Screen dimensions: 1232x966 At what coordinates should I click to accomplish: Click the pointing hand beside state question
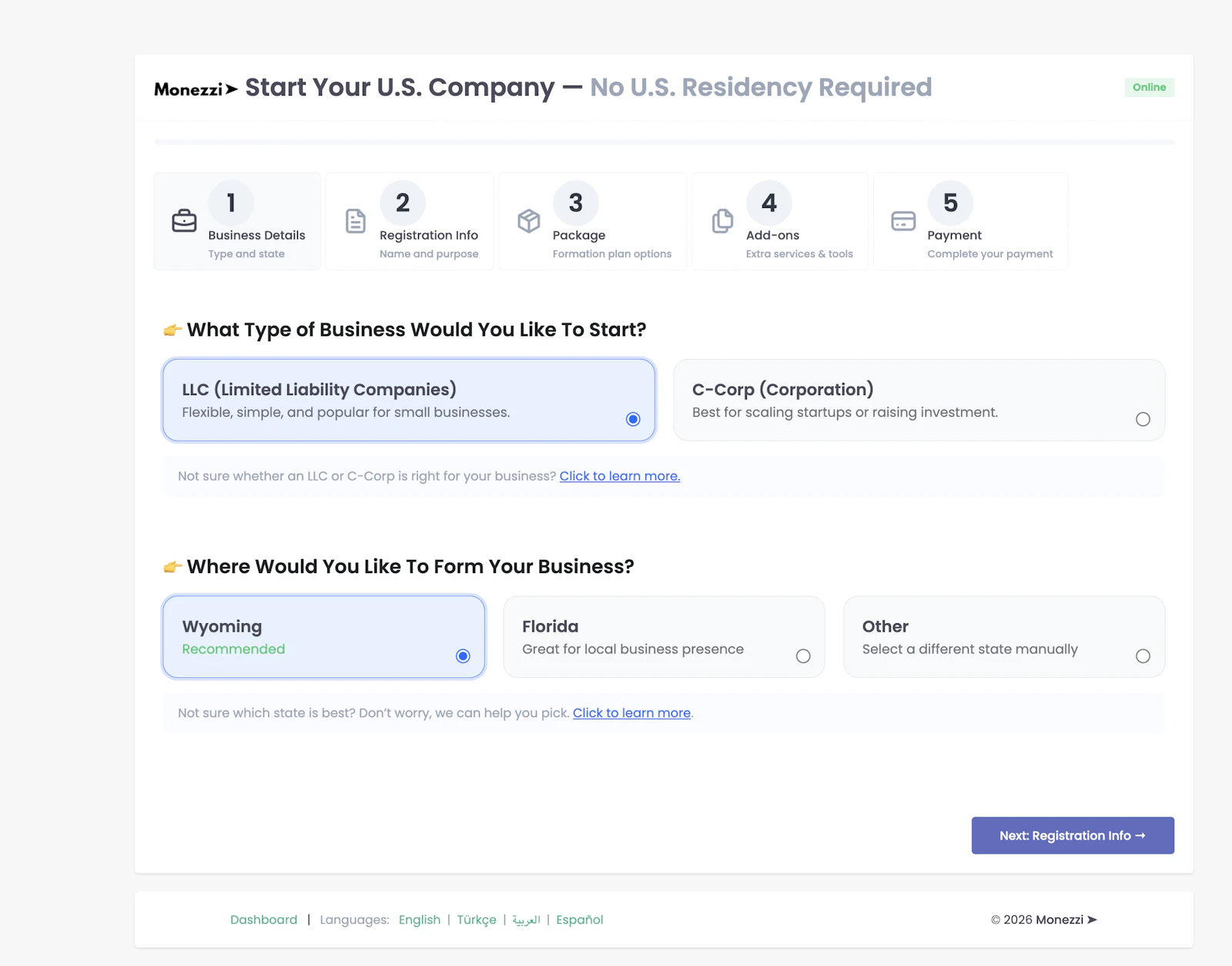(x=172, y=567)
